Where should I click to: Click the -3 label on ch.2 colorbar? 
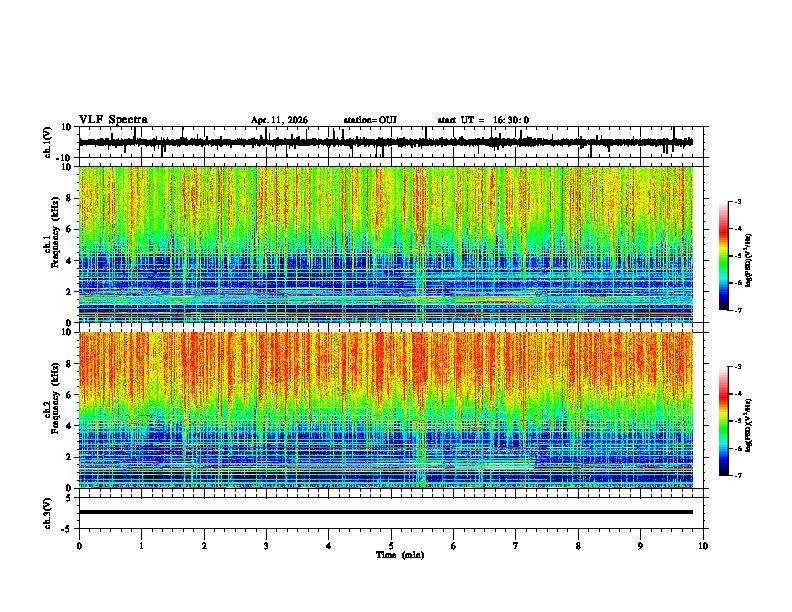click(x=738, y=367)
